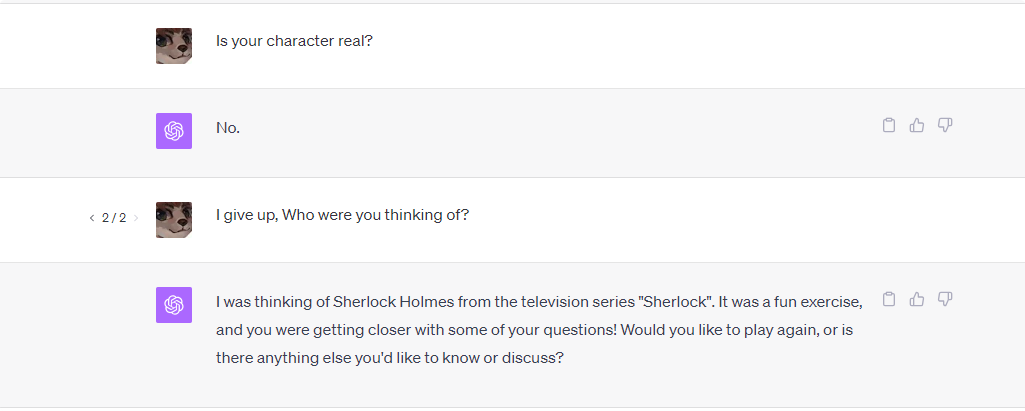Click the "I give up, Who were you thinking of?" message
The height and width of the screenshot is (411, 1025).
(343, 215)
